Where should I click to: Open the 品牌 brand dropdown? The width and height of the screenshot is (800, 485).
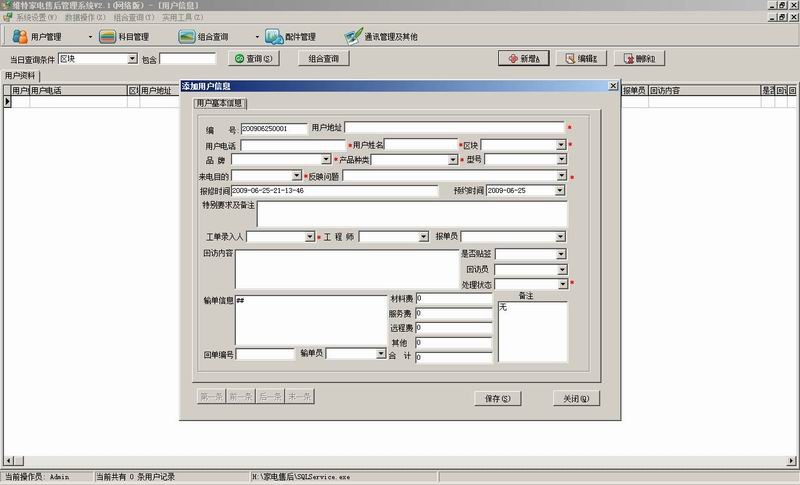326,160
